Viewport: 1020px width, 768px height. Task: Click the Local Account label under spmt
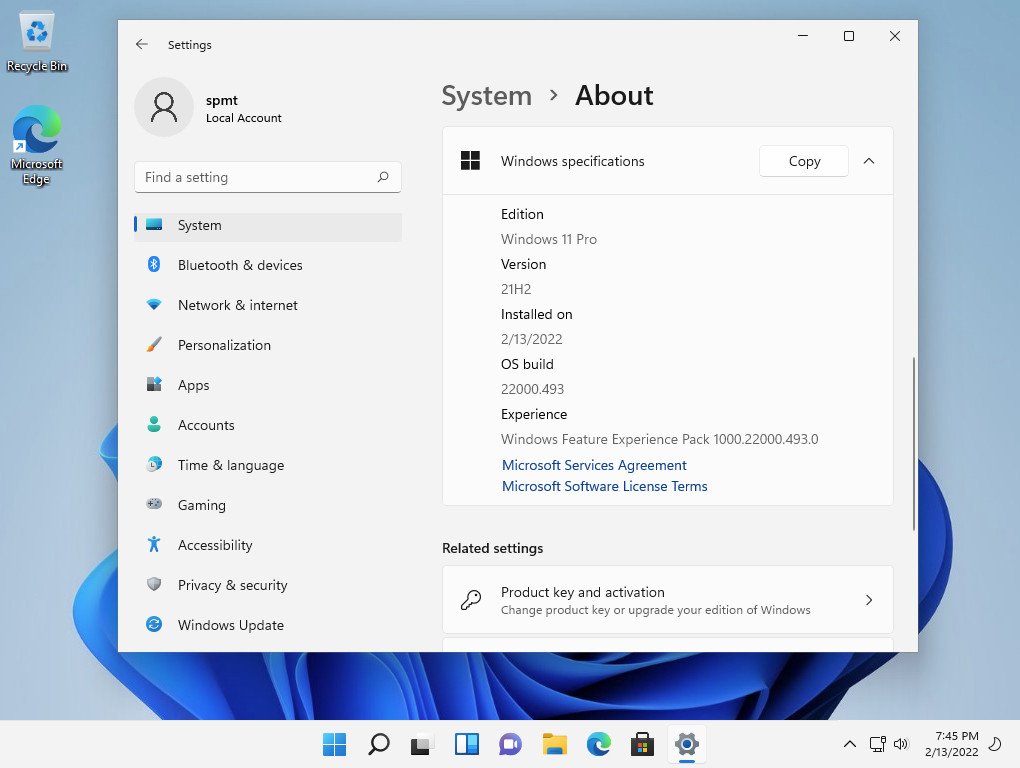tap(244, 118)
